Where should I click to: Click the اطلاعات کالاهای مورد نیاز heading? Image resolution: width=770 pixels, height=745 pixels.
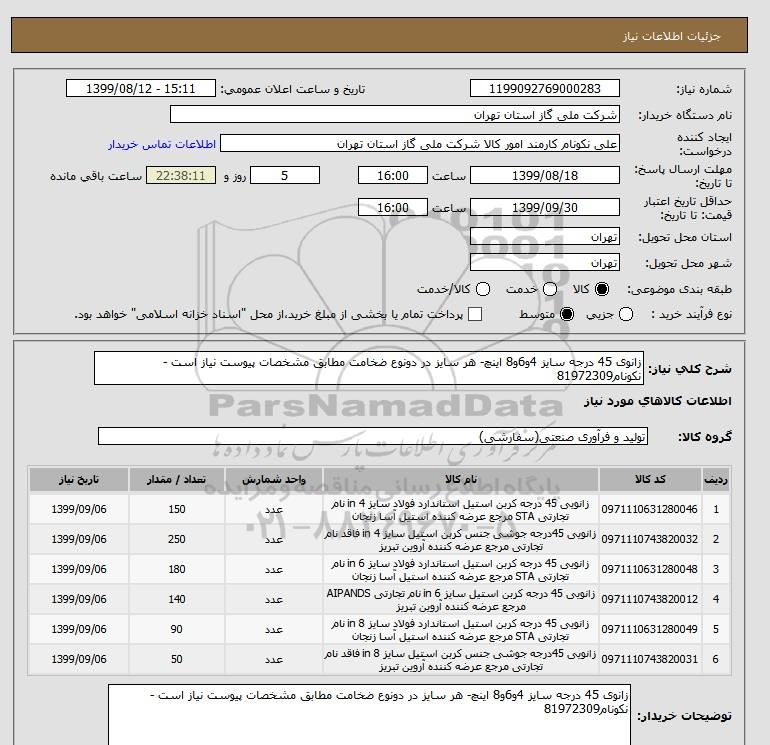[657, 401]
